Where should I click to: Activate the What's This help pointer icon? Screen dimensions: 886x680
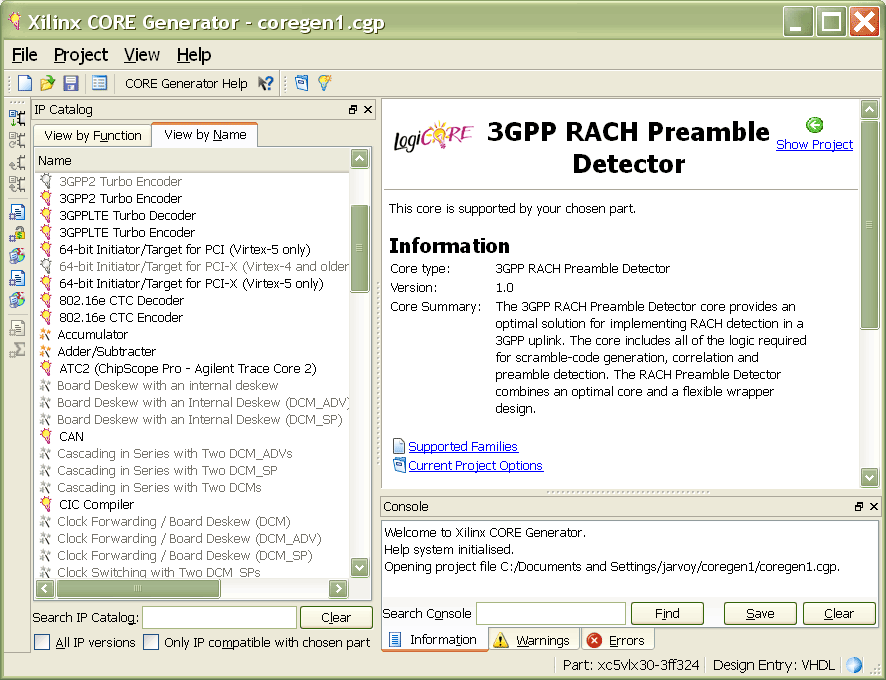click(265, 84)
